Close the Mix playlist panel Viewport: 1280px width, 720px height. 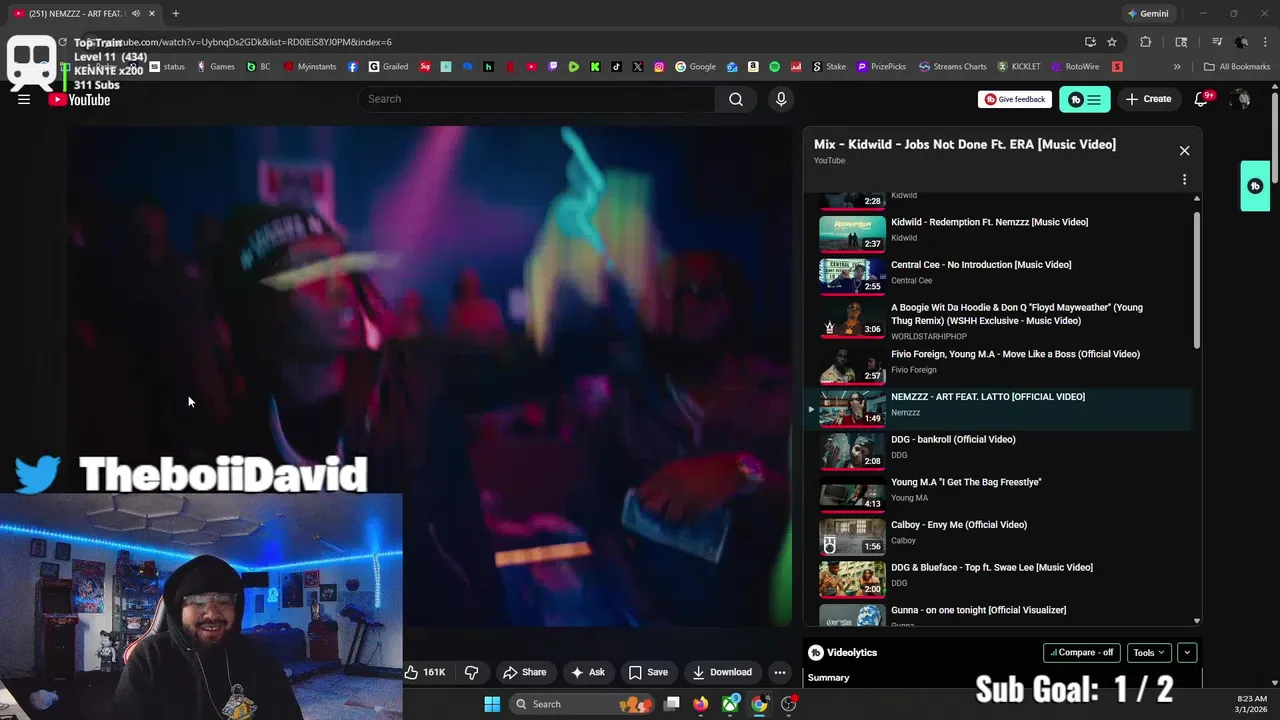click(x=1184, y=150)
